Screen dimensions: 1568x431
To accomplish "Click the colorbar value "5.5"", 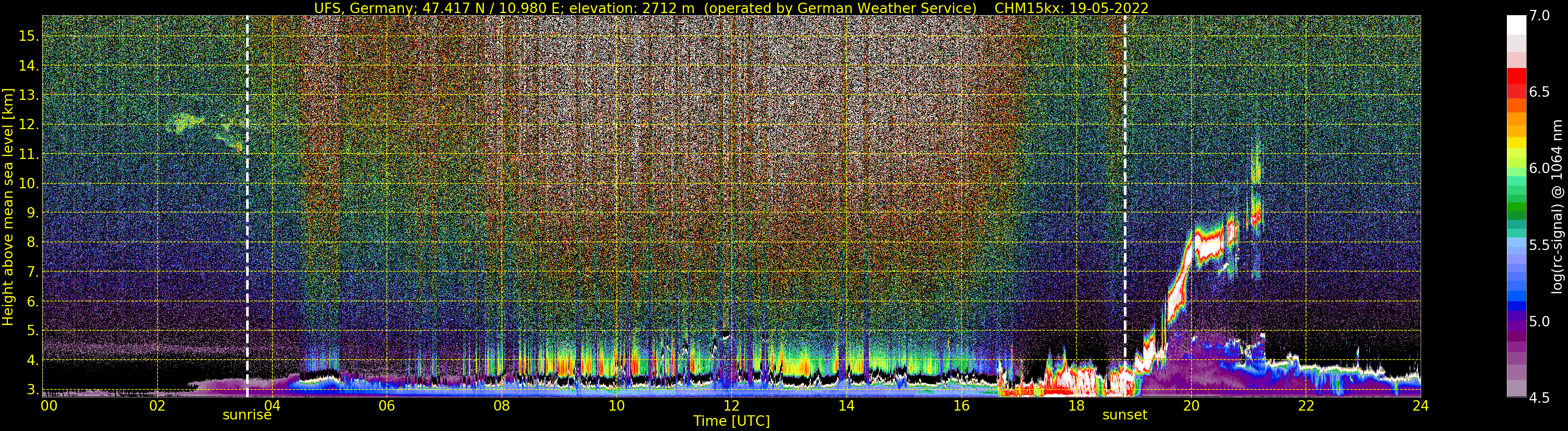I will [1539, 244].
